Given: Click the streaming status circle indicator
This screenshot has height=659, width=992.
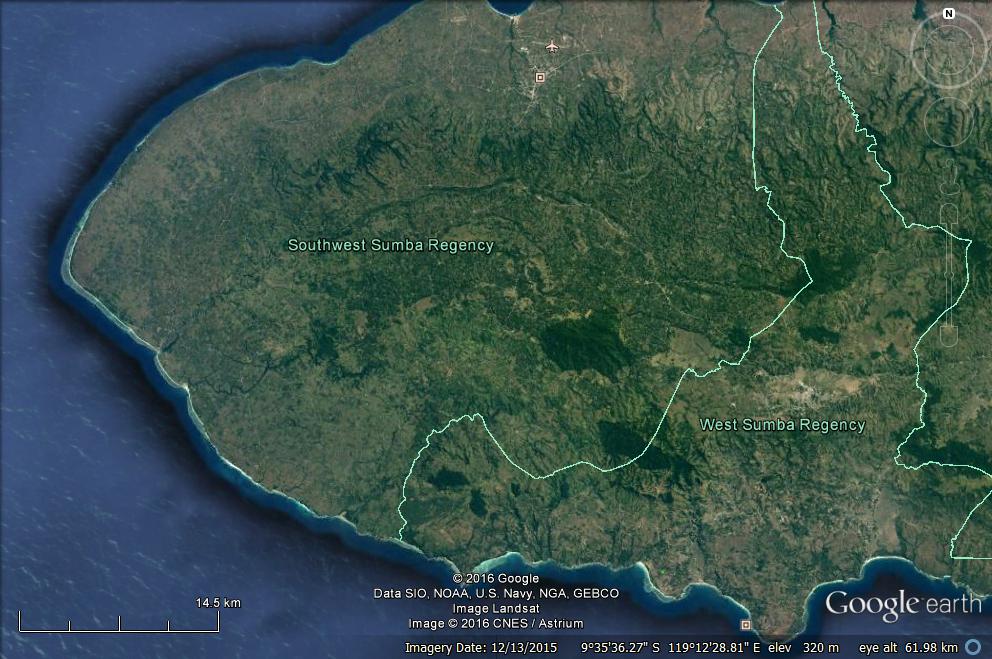Looking at the screenshot, I should point(974,647).
